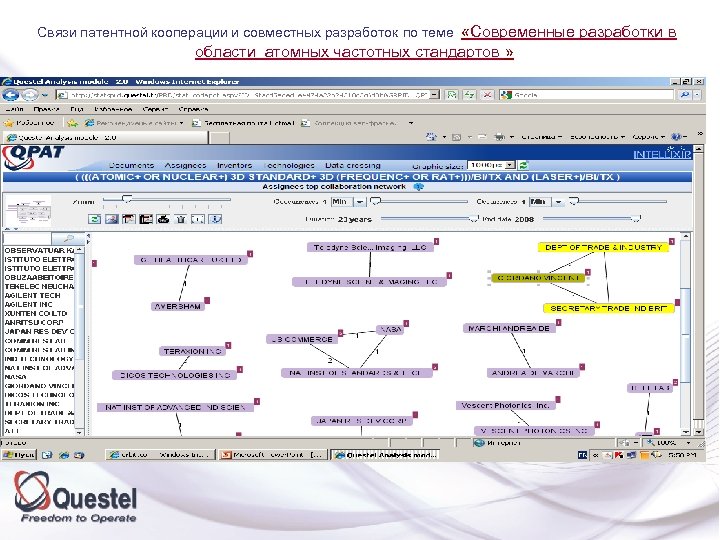Open the zoom level 100% dropdown in status bar
Screen dimensions: 720x540
point(688,443)
